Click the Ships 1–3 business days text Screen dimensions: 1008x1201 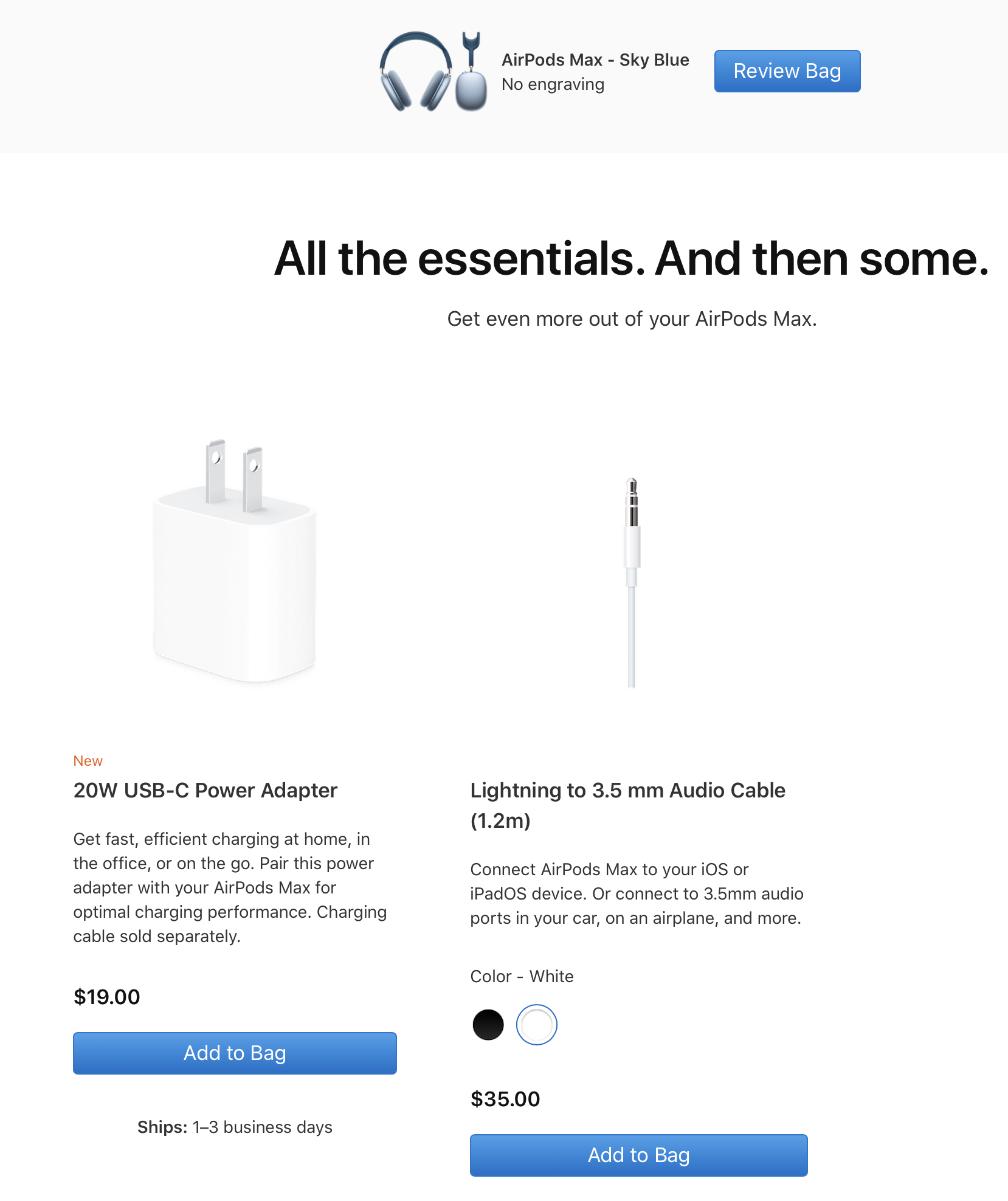click(x=235, y=1127)
